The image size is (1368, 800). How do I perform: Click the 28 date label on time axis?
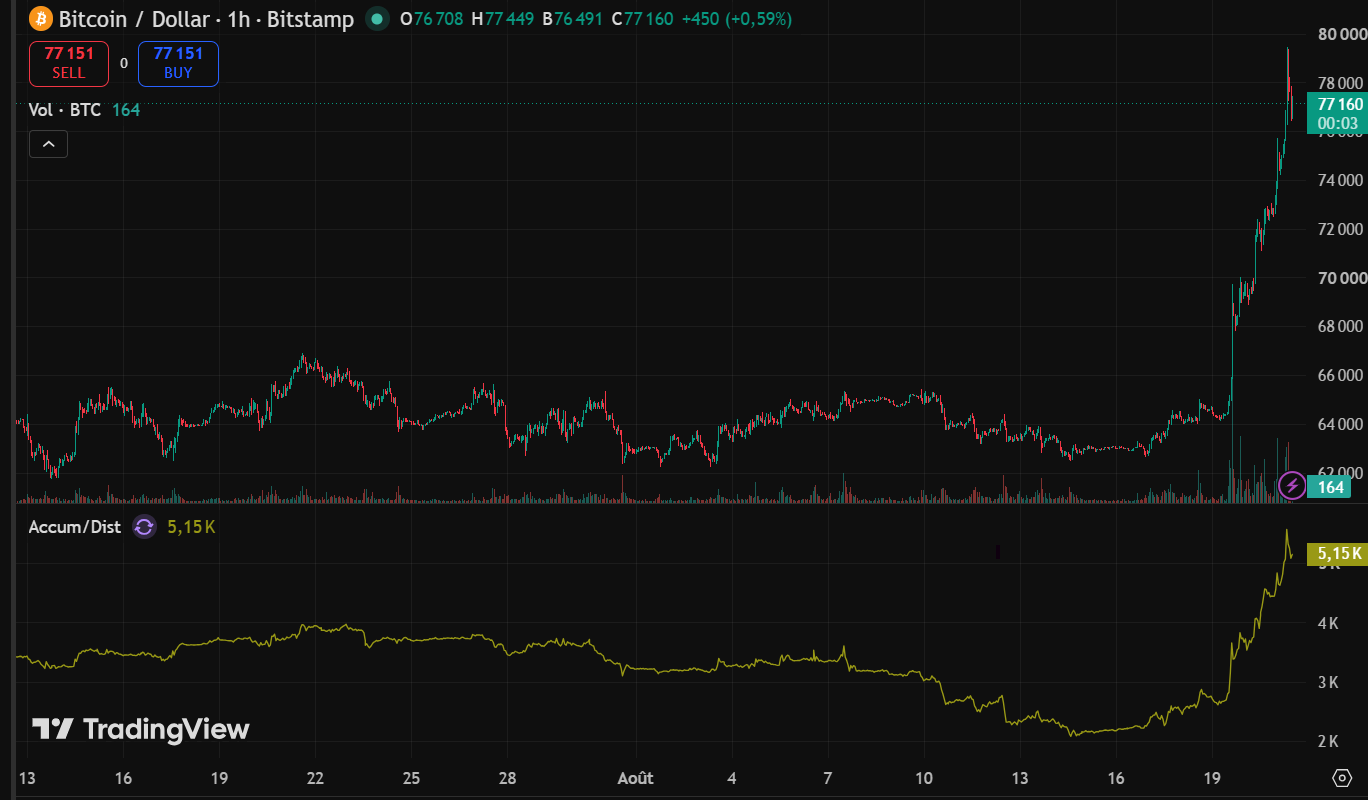507,778
